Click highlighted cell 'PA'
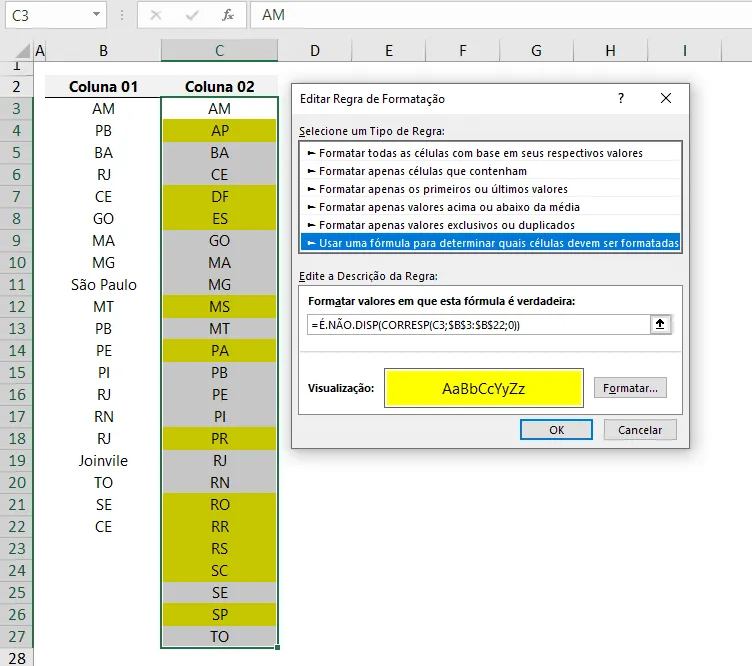Viewport: 752px width, 666px height. (x=219, y=351)
